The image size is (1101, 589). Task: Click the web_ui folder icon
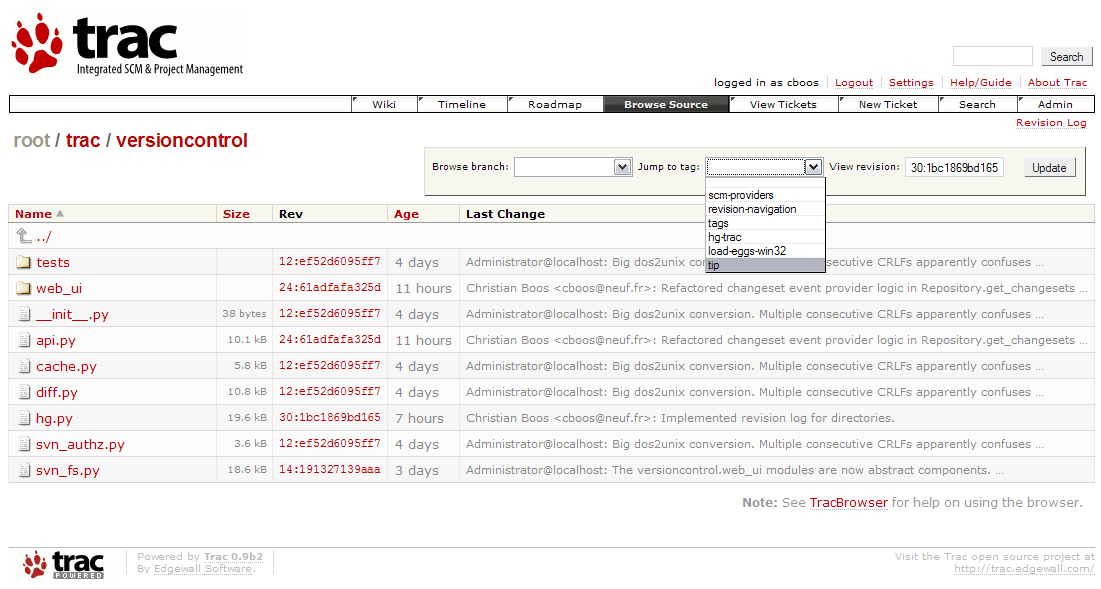coord(24,288)
